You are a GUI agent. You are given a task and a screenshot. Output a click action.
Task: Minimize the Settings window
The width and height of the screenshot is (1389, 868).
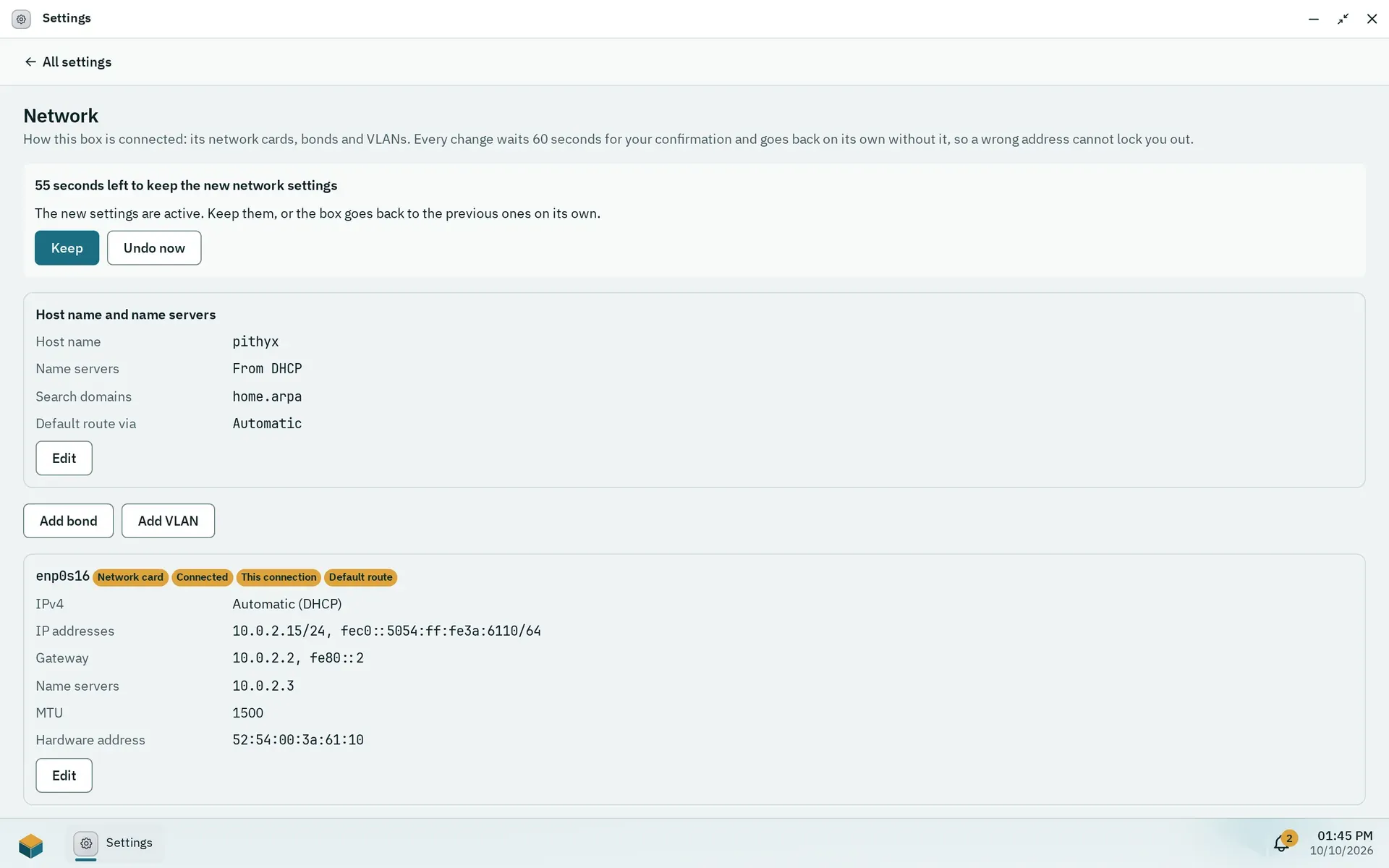(x=1314, y=19)
